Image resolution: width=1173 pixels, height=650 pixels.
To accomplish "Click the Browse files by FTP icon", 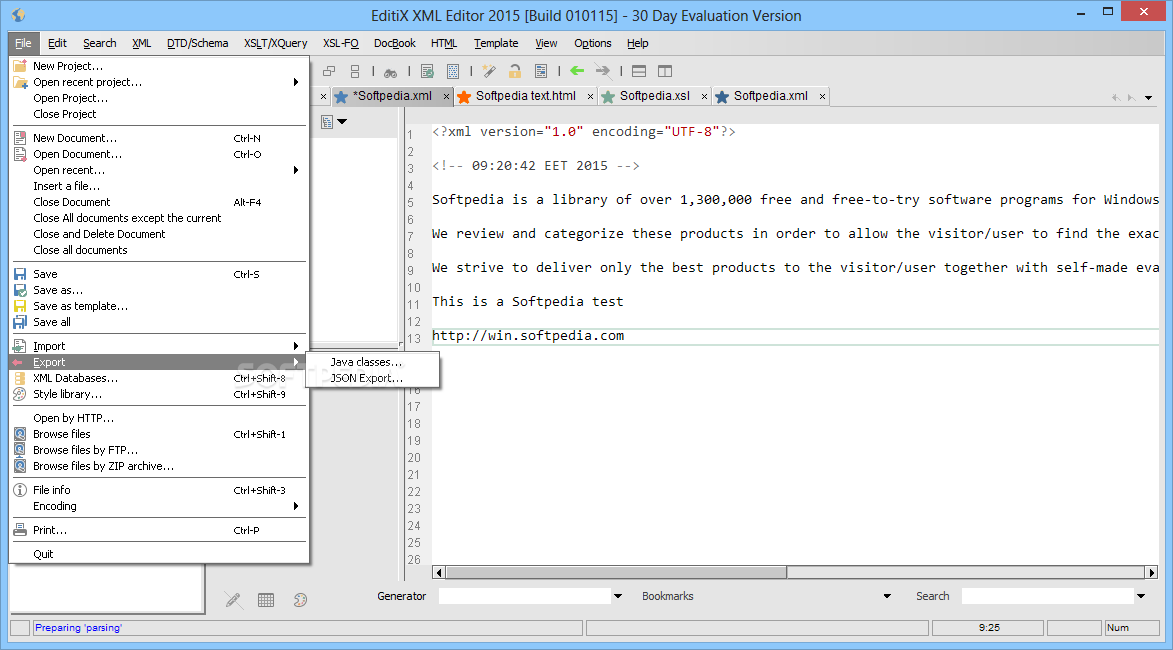I will point(20,450).
